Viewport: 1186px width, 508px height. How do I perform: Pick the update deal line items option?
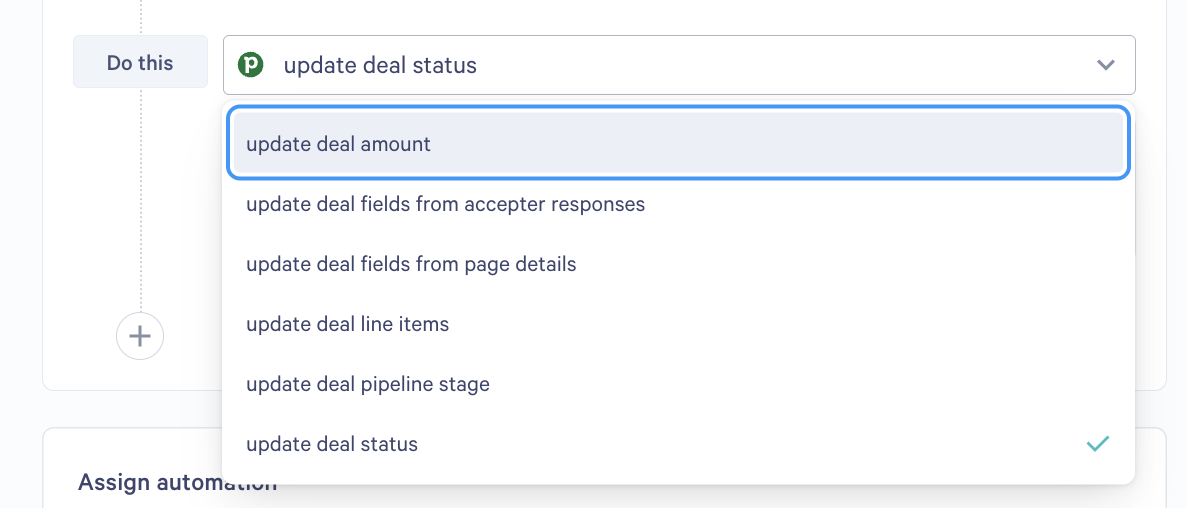[678, 324]
